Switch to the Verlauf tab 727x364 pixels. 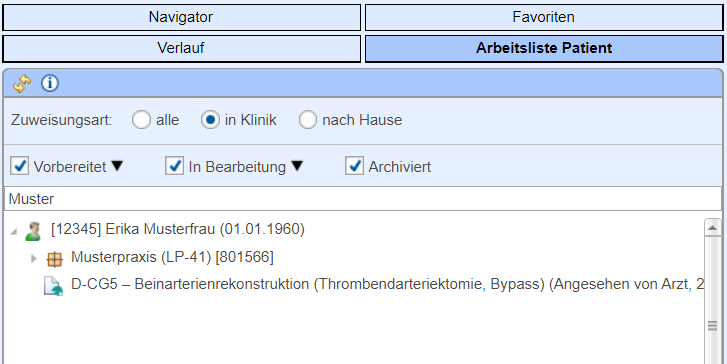coord(181,48)
